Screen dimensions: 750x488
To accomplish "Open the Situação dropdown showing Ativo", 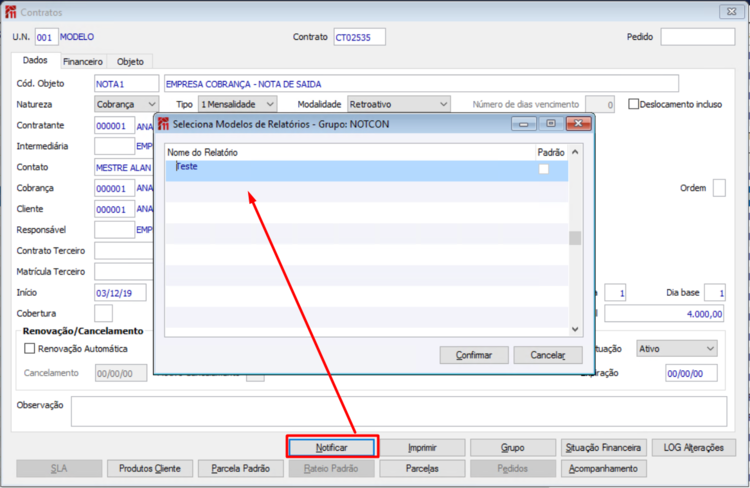I will 676,348.
